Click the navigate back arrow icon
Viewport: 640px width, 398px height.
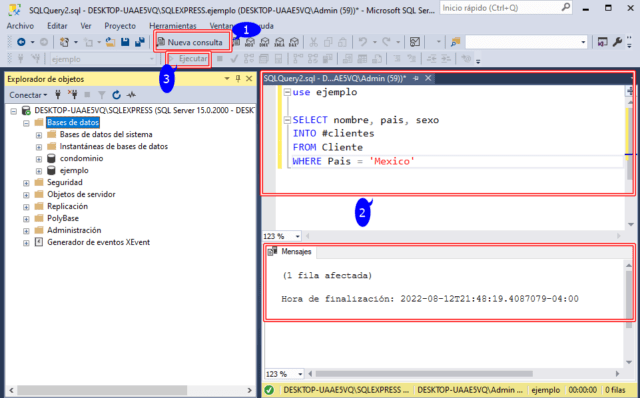(21, 42)
